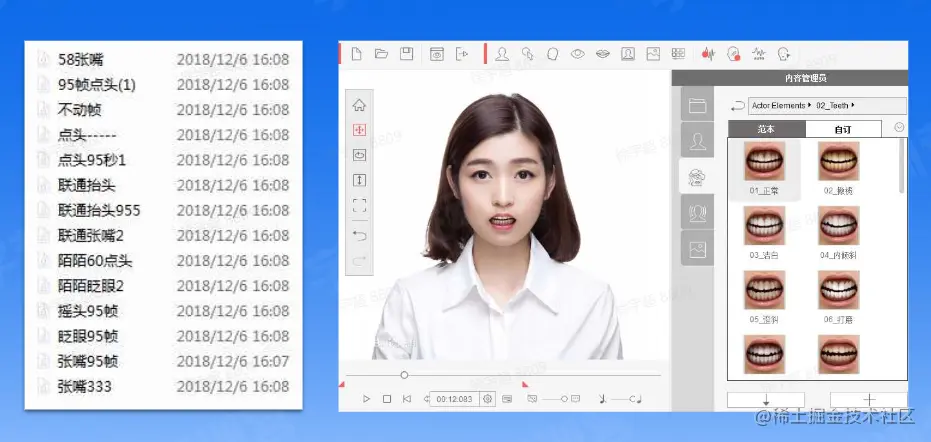
Task: Show the timeline panel icon
Action: [x=507, y=399]
